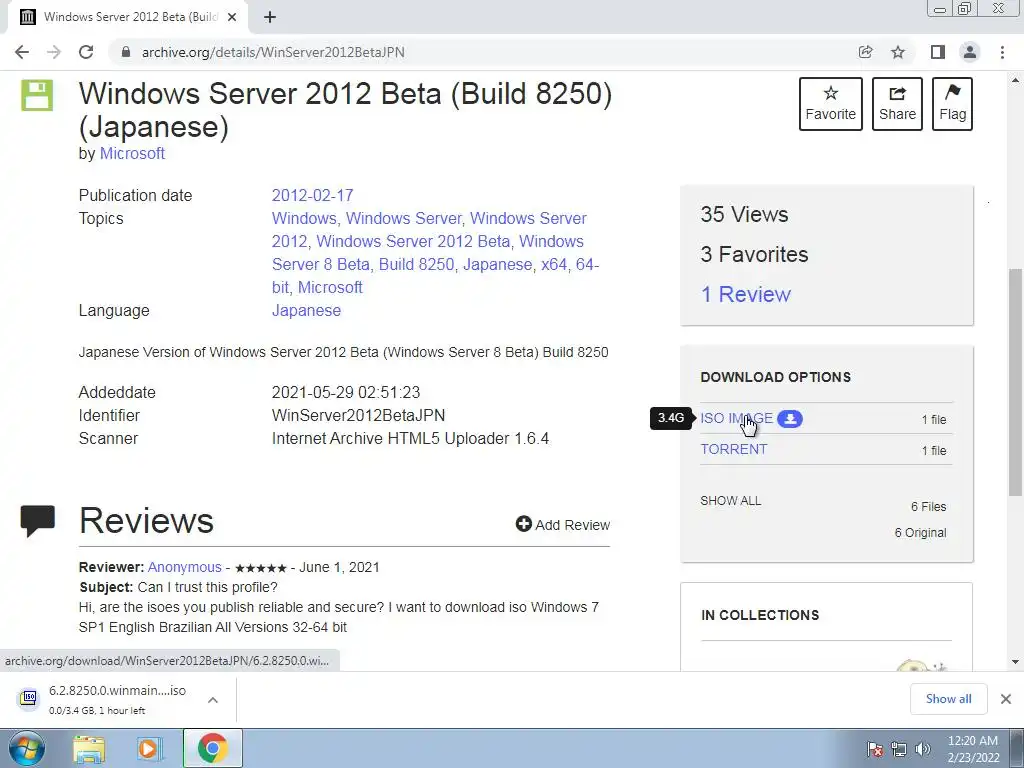Select the Windows Server 2012 Beta tab

click(x=127, y=17)
